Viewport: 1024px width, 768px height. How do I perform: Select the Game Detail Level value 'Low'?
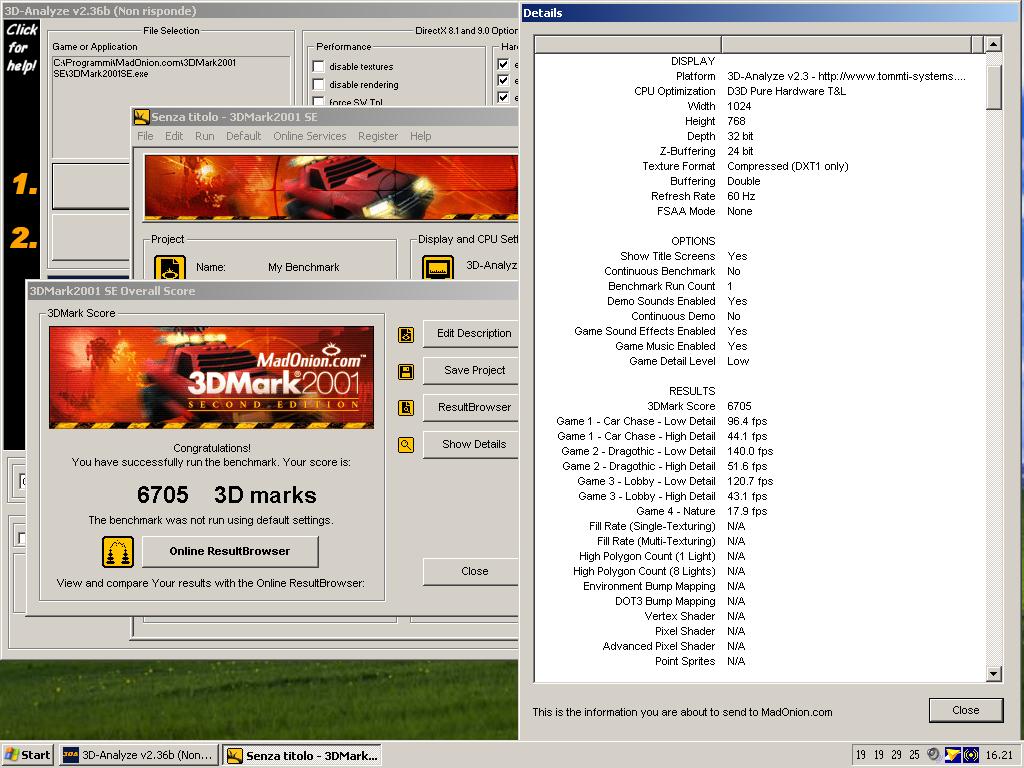738,361
